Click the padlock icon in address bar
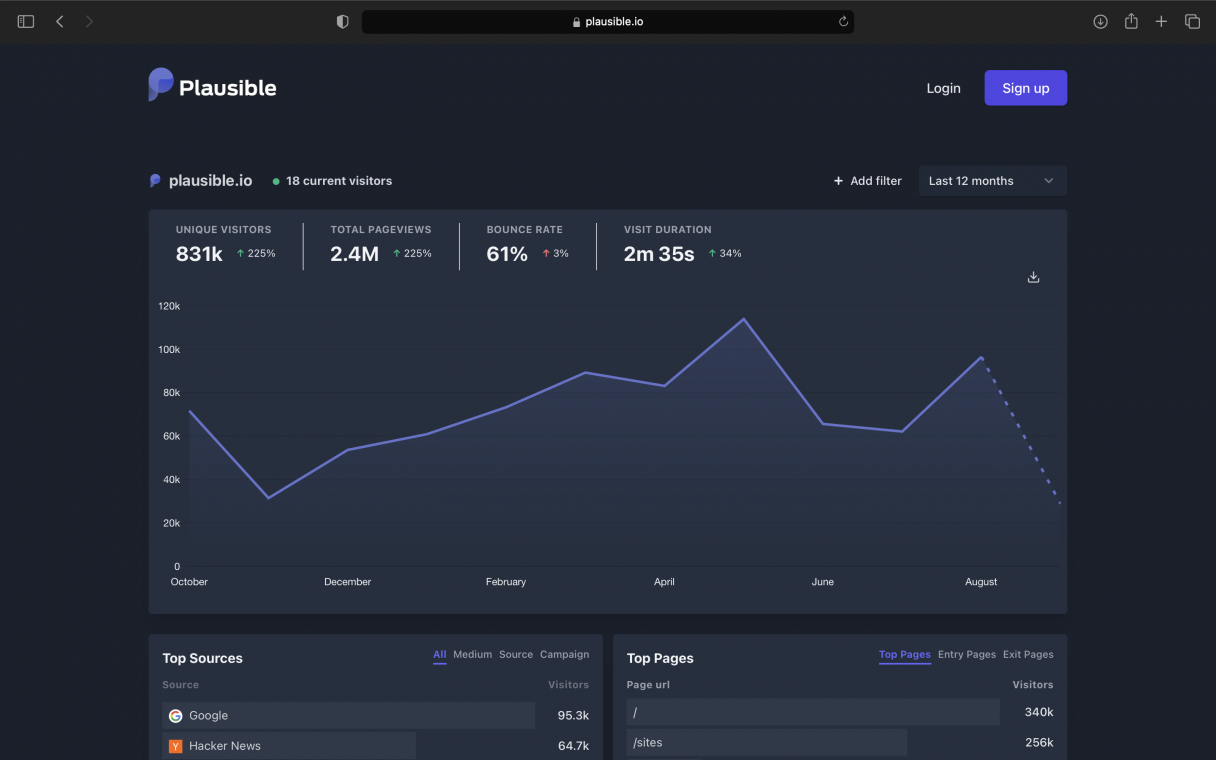Screen dimensions: 1216x760 point(576,22)
